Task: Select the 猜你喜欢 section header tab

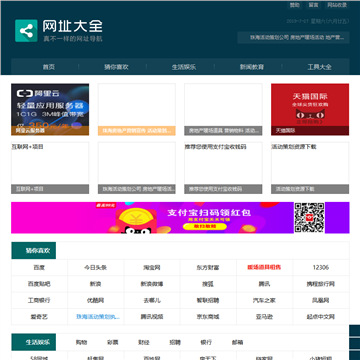Action: click(34, 251)
